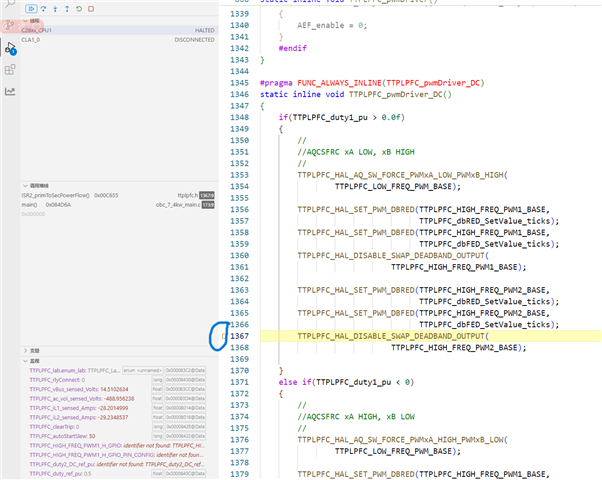The width and height of the screenshot is (602, 480).
Task: Click the Step Out debug icon
Action: click(67, 8)
